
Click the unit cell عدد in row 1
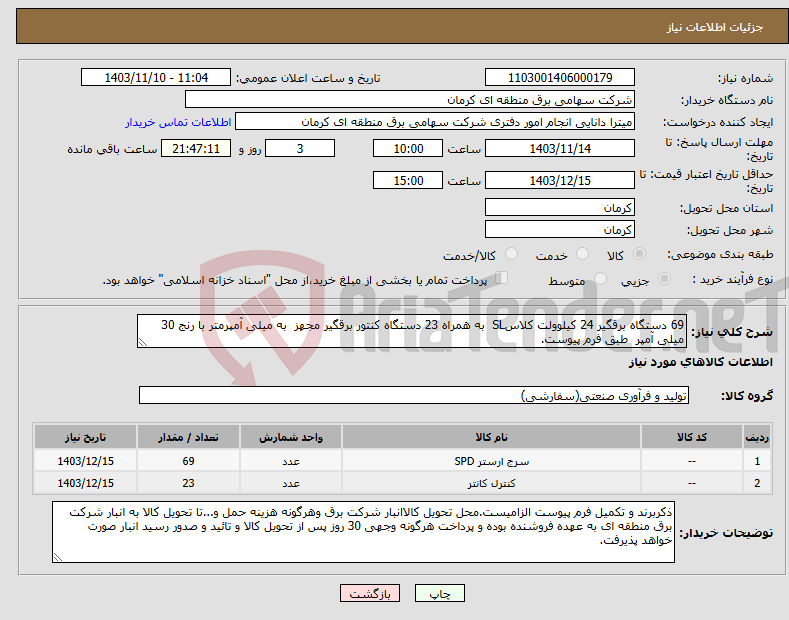291,461
